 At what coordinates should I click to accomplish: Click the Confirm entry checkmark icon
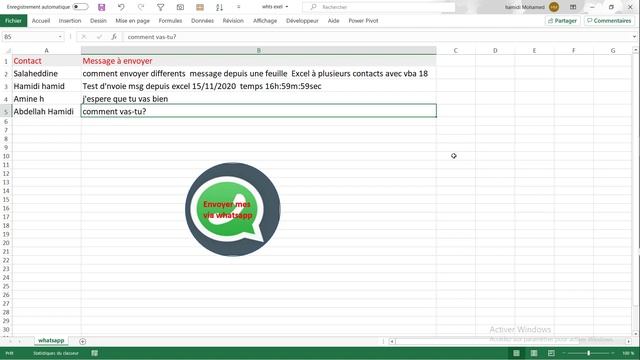[99, 37]
